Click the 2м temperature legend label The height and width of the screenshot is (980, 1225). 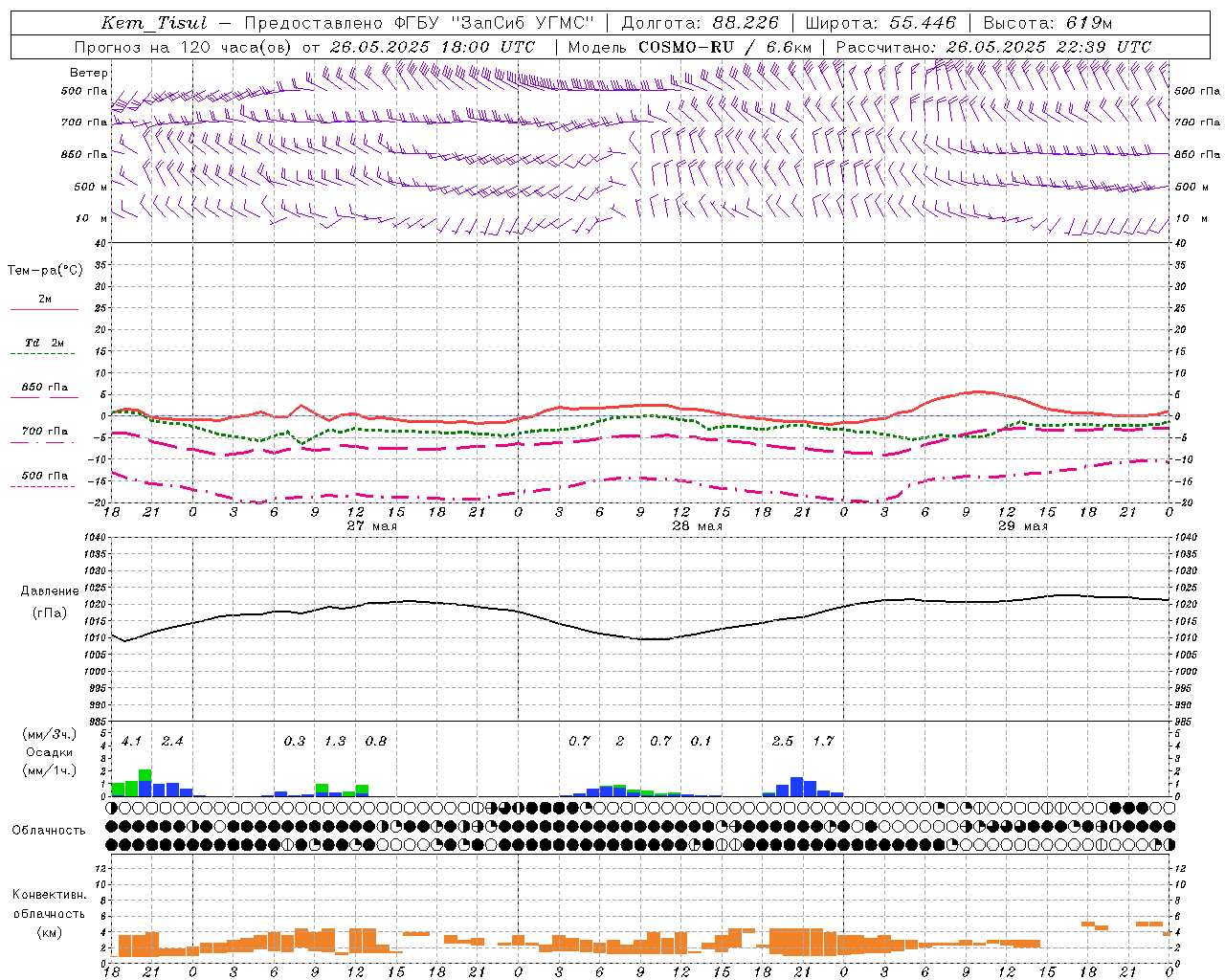pos(45,299)
